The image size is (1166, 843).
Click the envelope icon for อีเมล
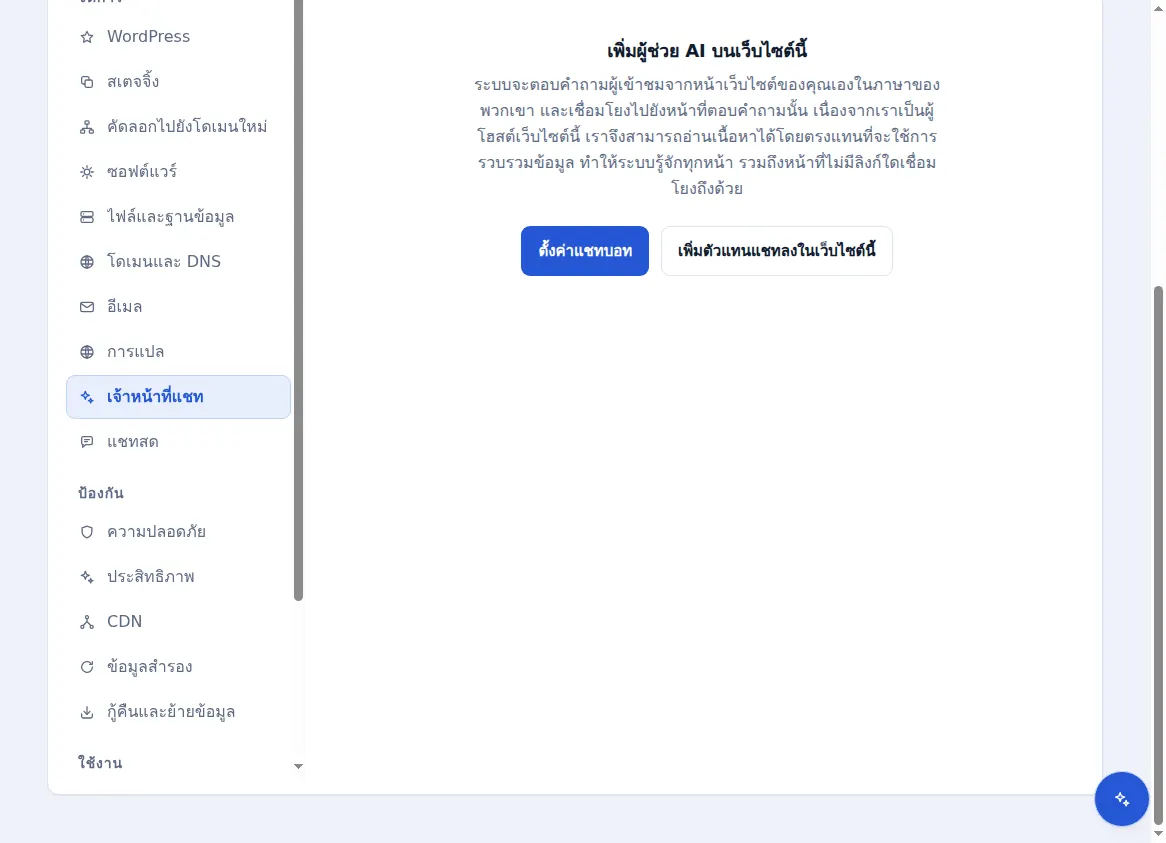[87, 307]
